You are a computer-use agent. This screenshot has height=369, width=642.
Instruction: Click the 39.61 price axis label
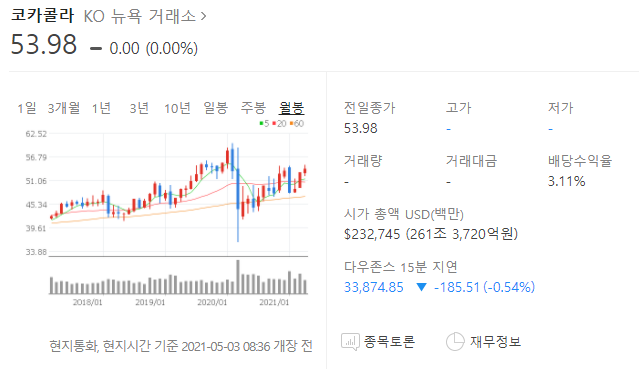tap(36, 228)
